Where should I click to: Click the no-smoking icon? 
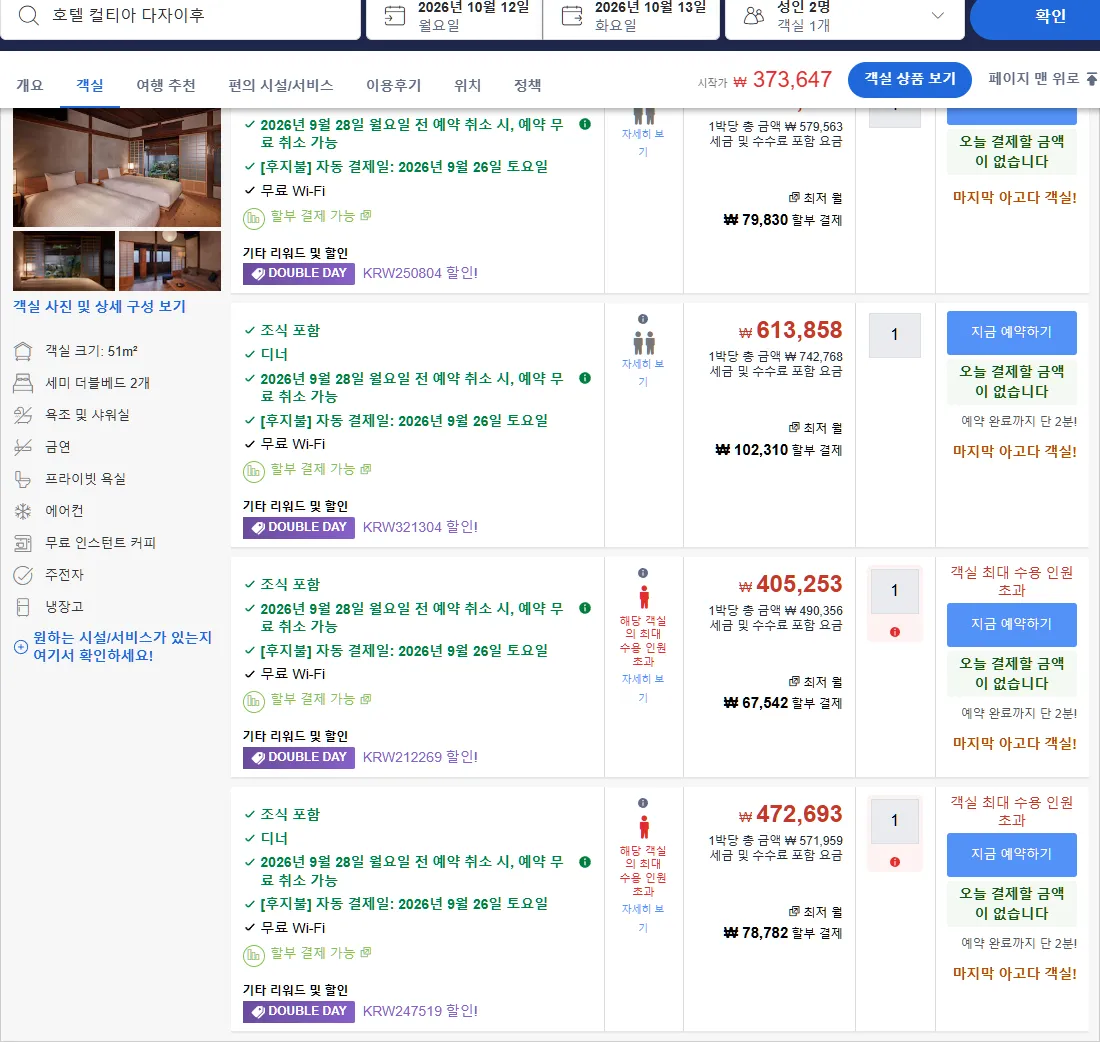click(23, 447)
